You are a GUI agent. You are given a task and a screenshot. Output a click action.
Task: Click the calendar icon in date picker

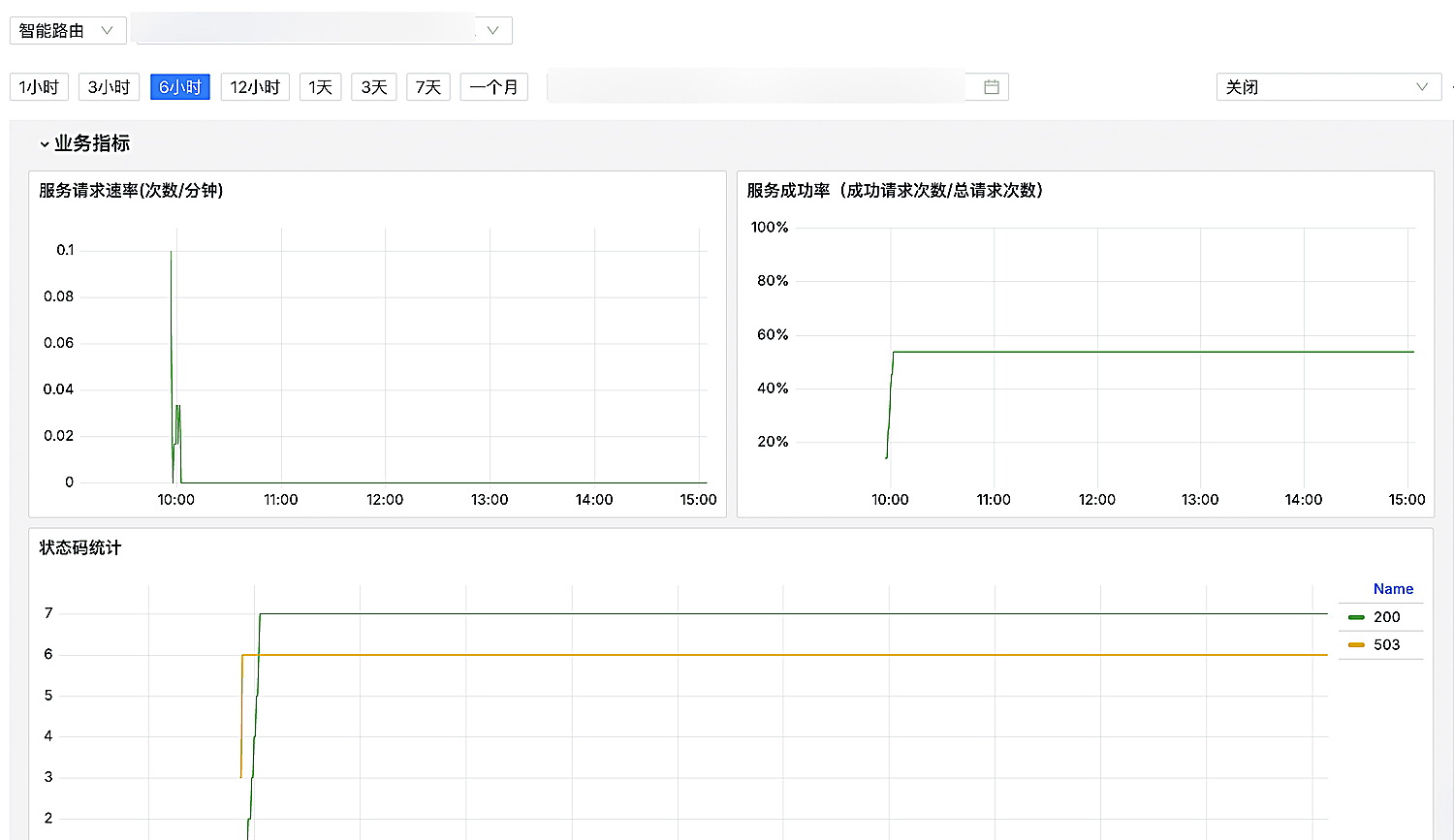(992, 87)
